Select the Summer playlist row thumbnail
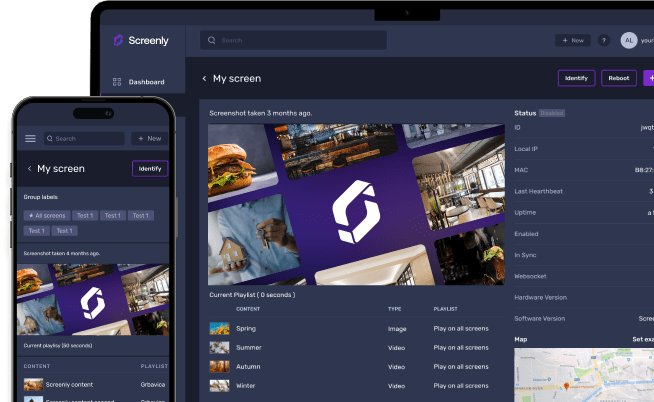Screen dimensions: 654x402 click(219, 347)
